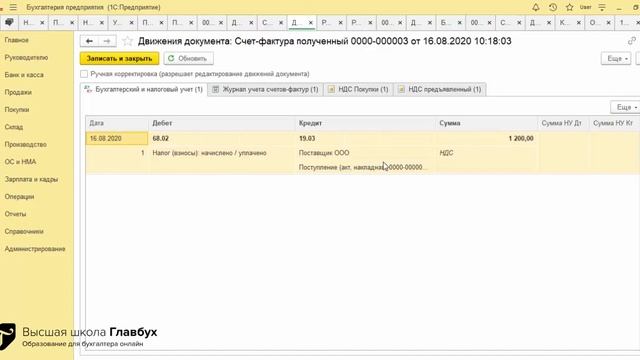The image size is (640, 360).
Task: Close the 'О...' open-window tab
Action: 609,23
